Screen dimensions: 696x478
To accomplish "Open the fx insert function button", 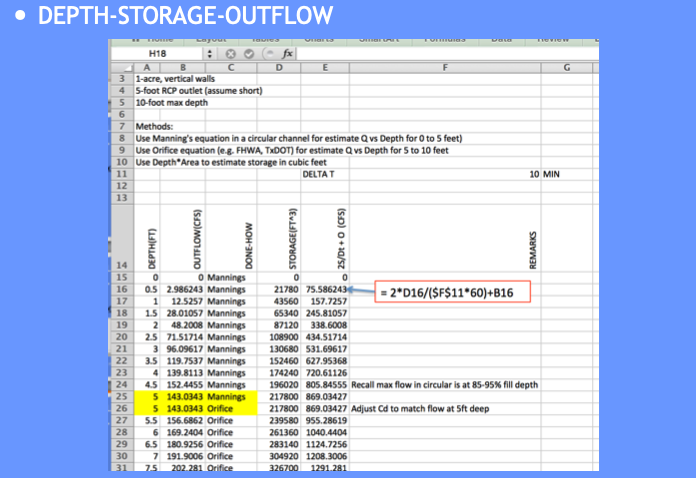I will click(x=287, y=54).
